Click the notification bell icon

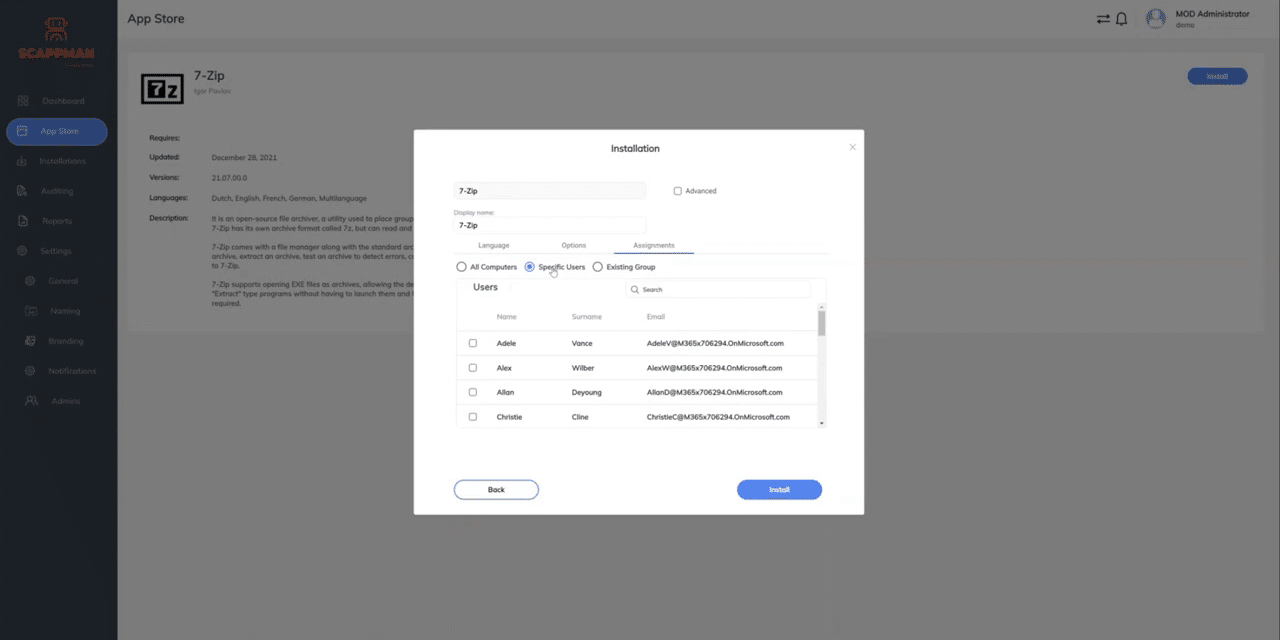(x=1121, y=19)
